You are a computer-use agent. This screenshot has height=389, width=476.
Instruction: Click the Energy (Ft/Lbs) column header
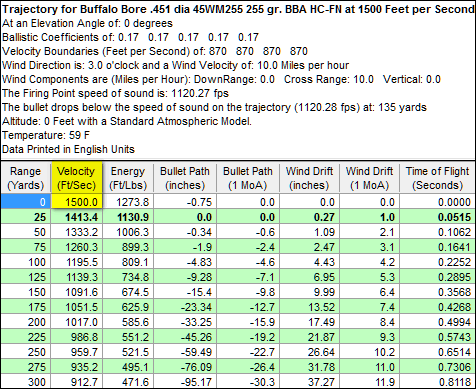(128, 178)
